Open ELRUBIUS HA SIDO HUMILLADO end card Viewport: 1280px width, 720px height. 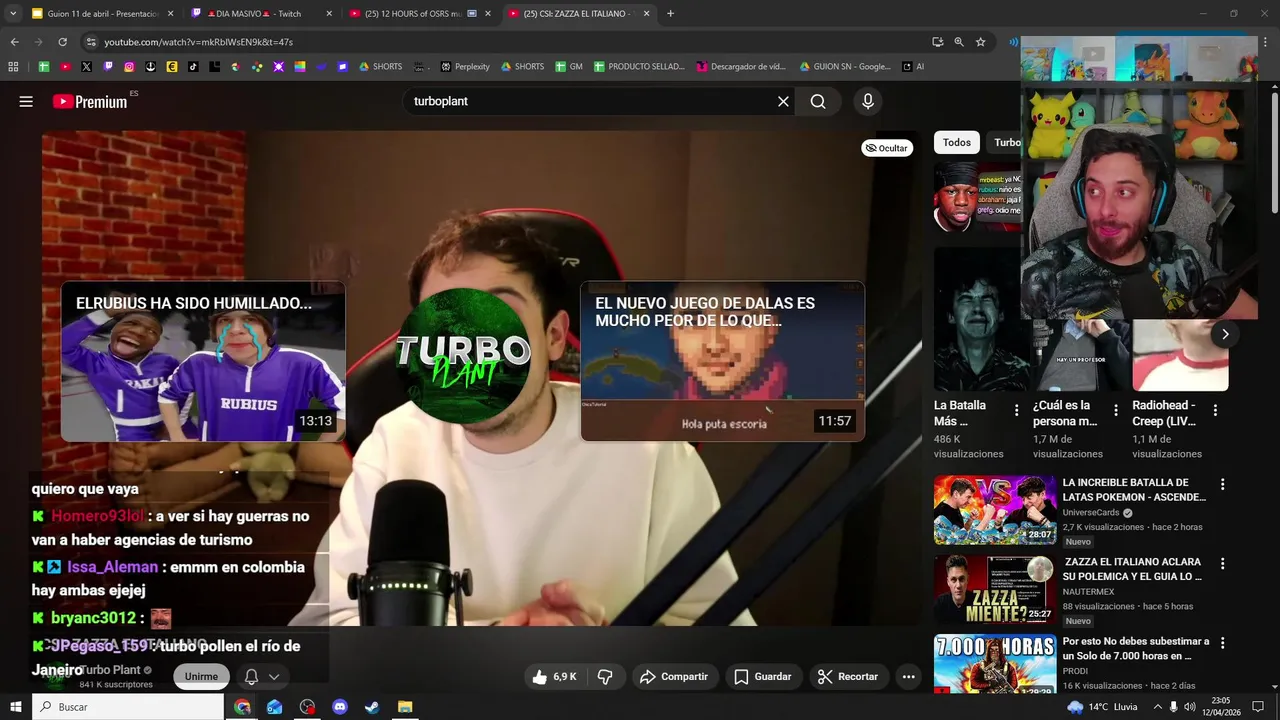[203, 361]
